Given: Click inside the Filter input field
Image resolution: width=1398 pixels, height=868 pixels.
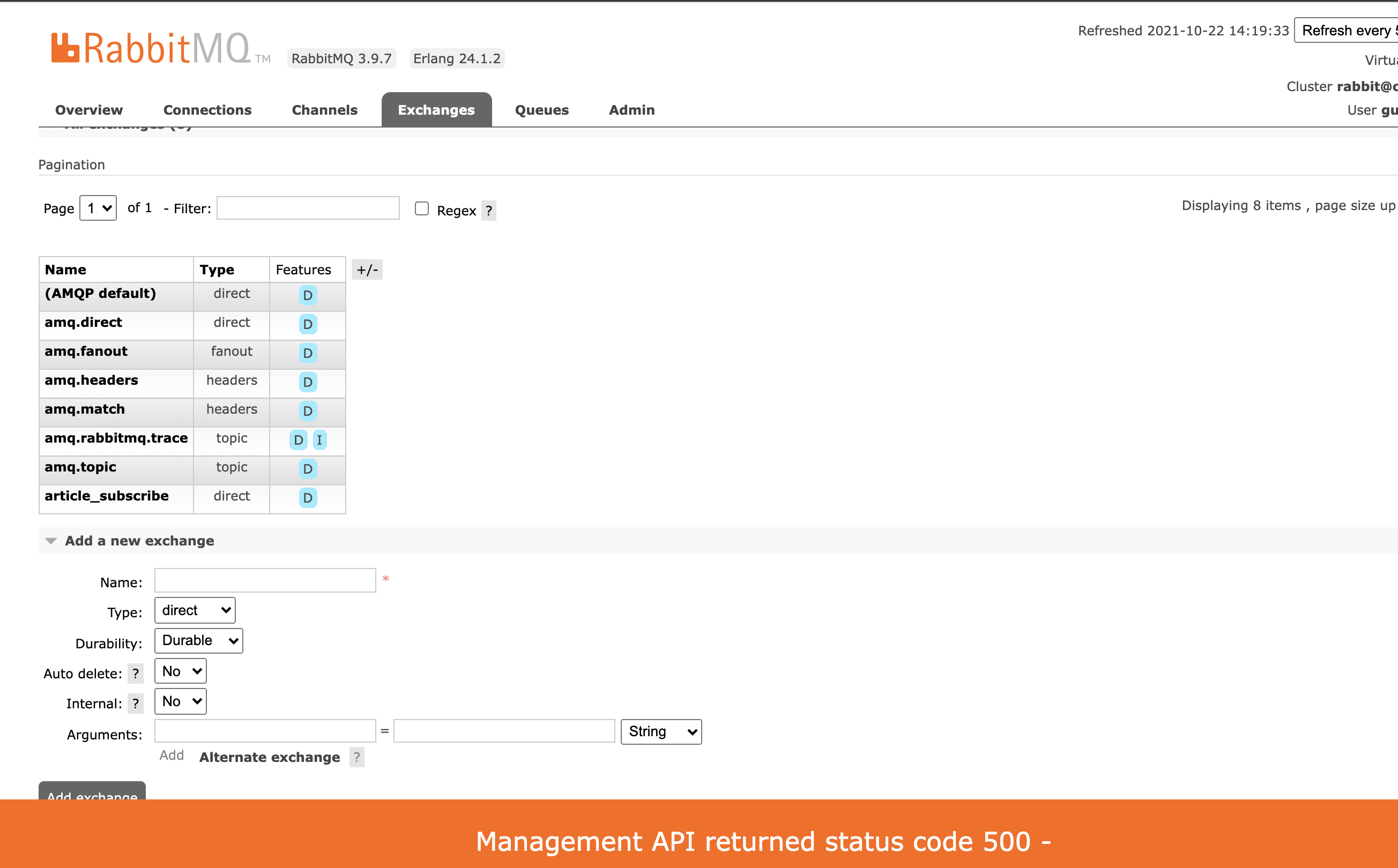Looking at the screenshot, I should pos(308,208).
